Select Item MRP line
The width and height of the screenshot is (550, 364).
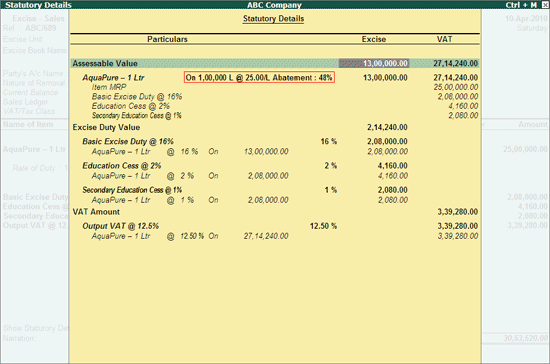[109, 87]
